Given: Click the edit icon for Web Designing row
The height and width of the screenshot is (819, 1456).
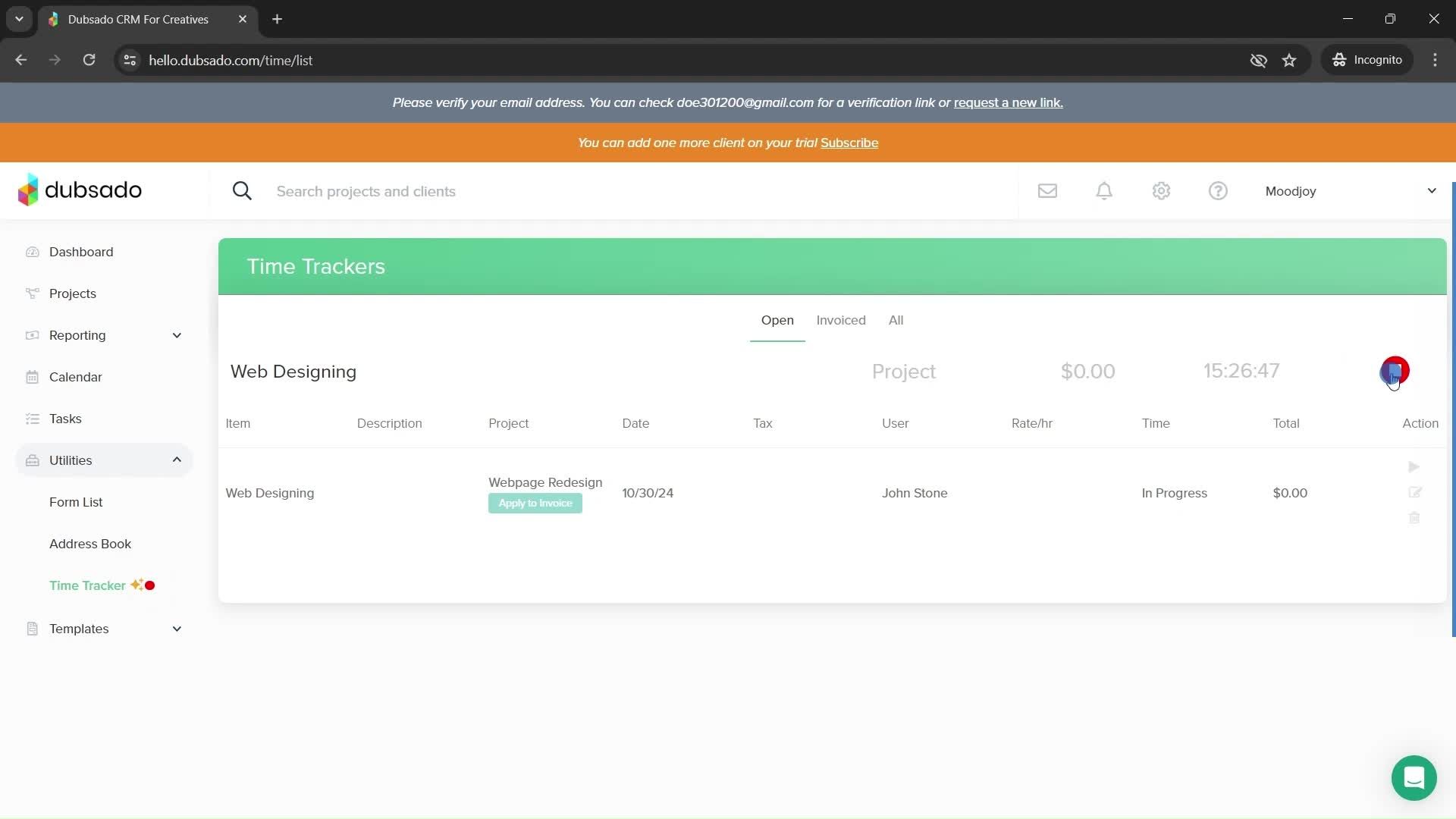Looking at the screenshot, I should pyautogui.click(x=1414, y=493).
